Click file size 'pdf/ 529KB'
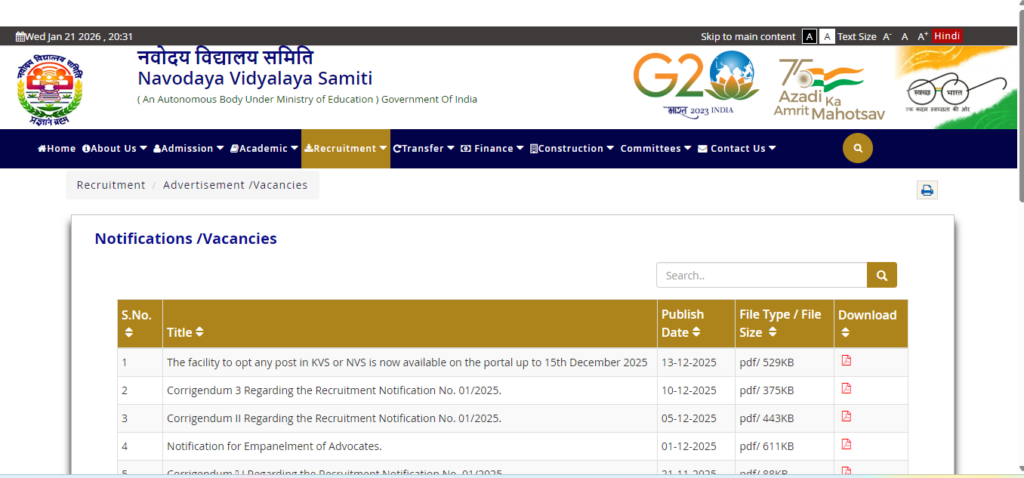 [x=767, y=362]
